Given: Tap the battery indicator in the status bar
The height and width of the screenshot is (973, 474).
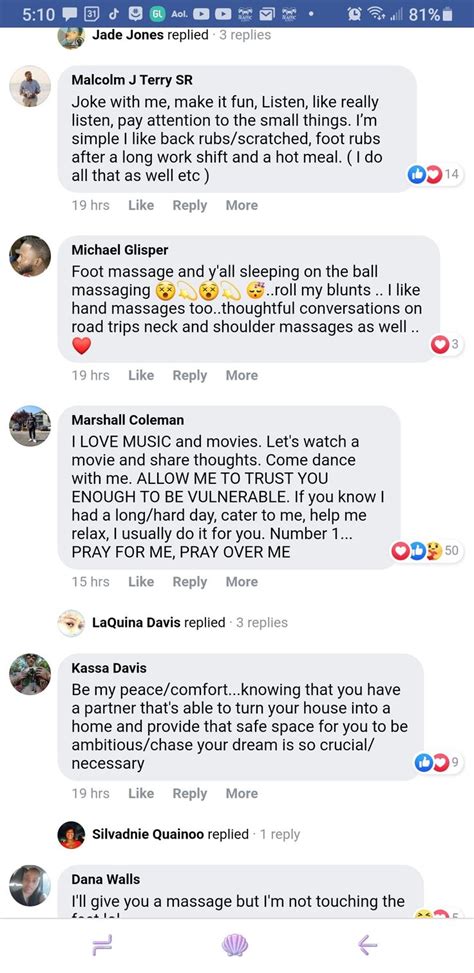Looking at the screenshot, I should (448, 14).
